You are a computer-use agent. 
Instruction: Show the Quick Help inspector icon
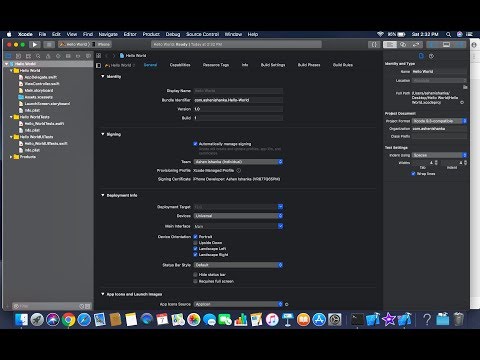[431, 56]
